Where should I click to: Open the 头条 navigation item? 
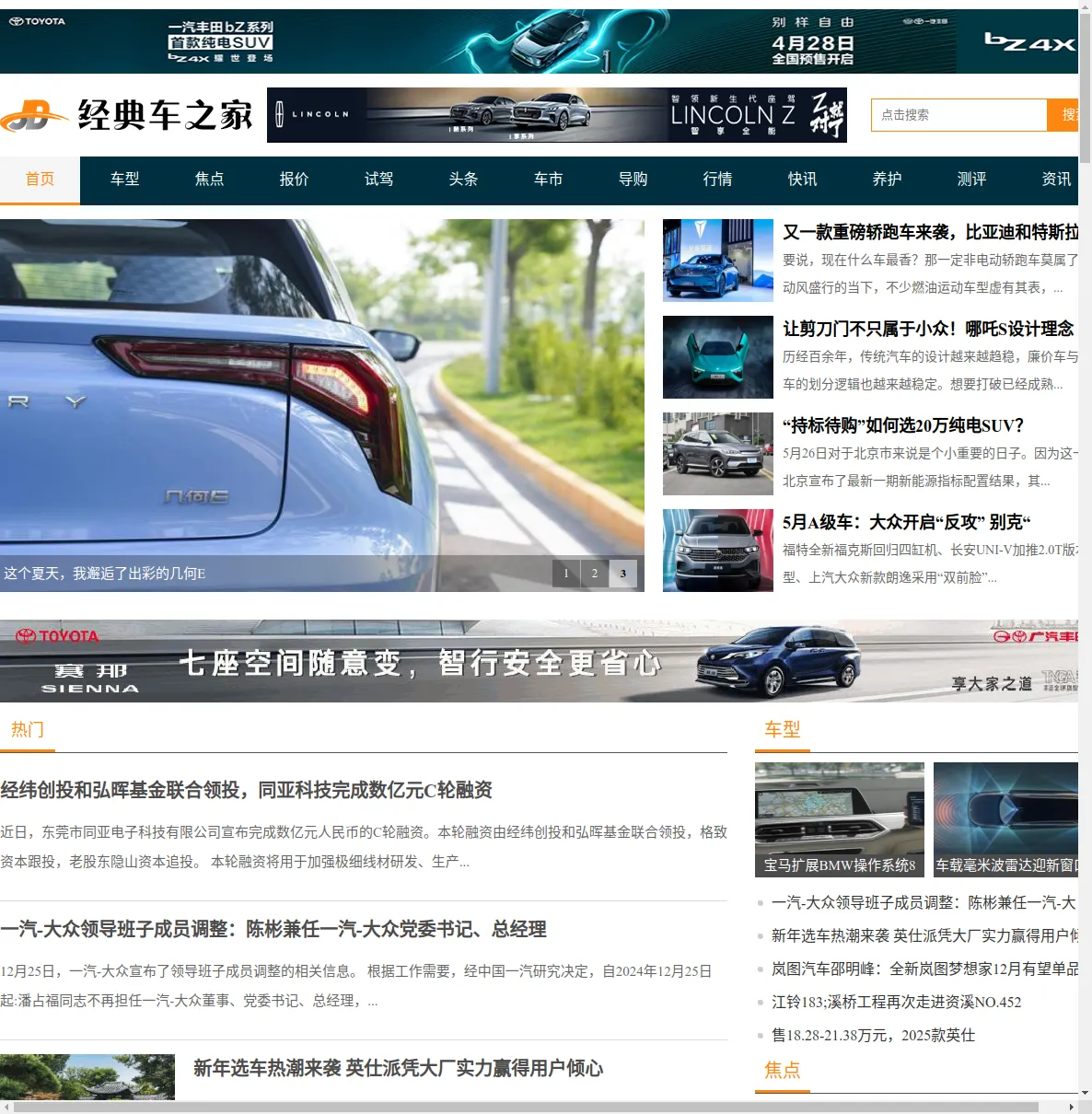point(464,180)
